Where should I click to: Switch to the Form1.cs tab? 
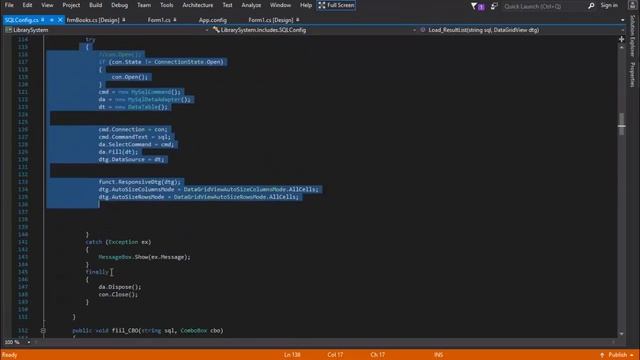click(159, 20)
